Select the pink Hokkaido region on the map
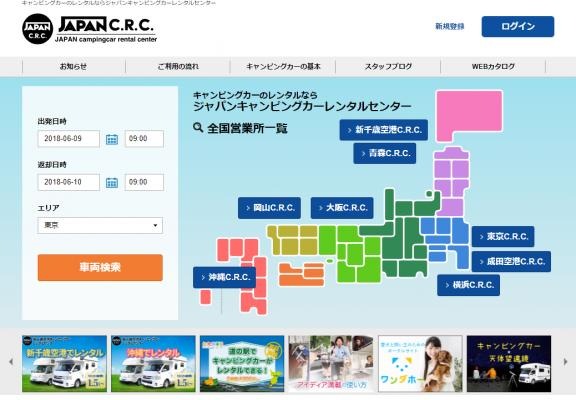The height and width of the screenshot is (400, 576). (x=469, y=116)
